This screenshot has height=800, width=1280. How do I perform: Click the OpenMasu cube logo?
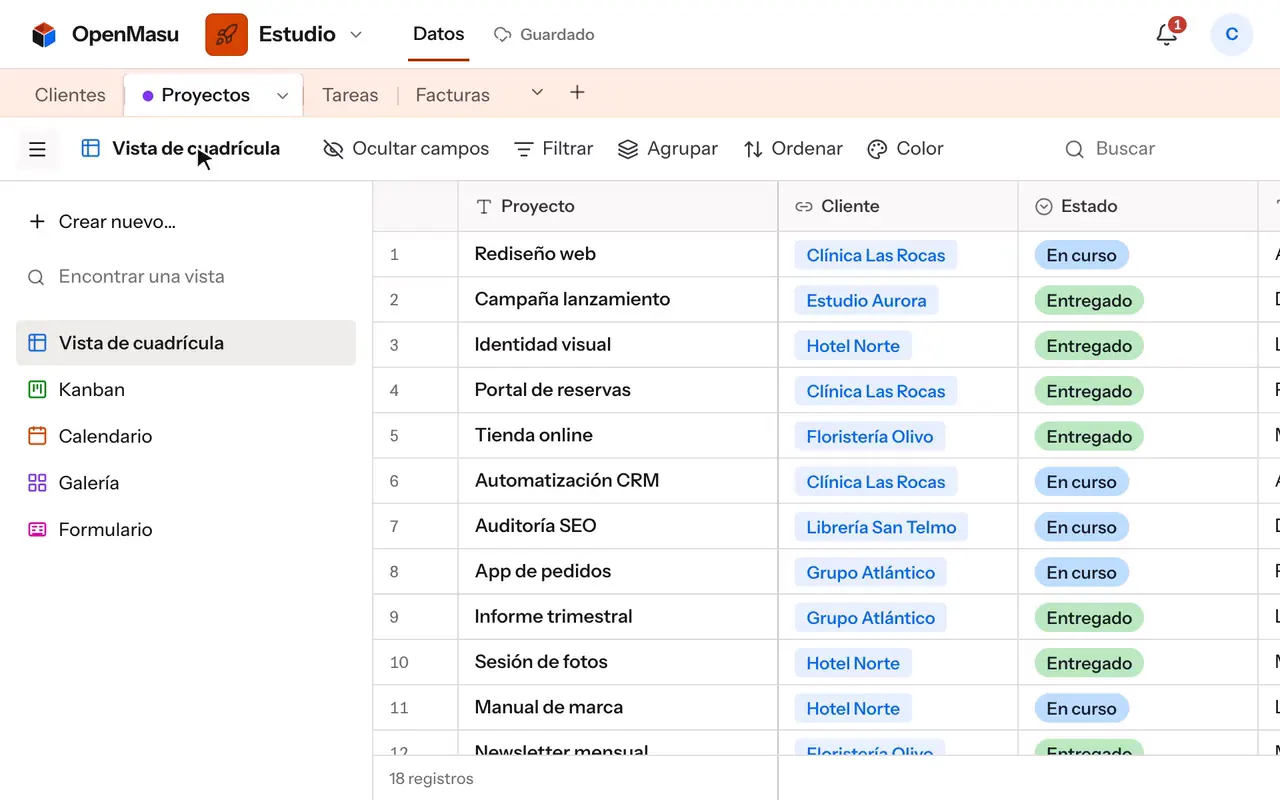pos(44,35)
